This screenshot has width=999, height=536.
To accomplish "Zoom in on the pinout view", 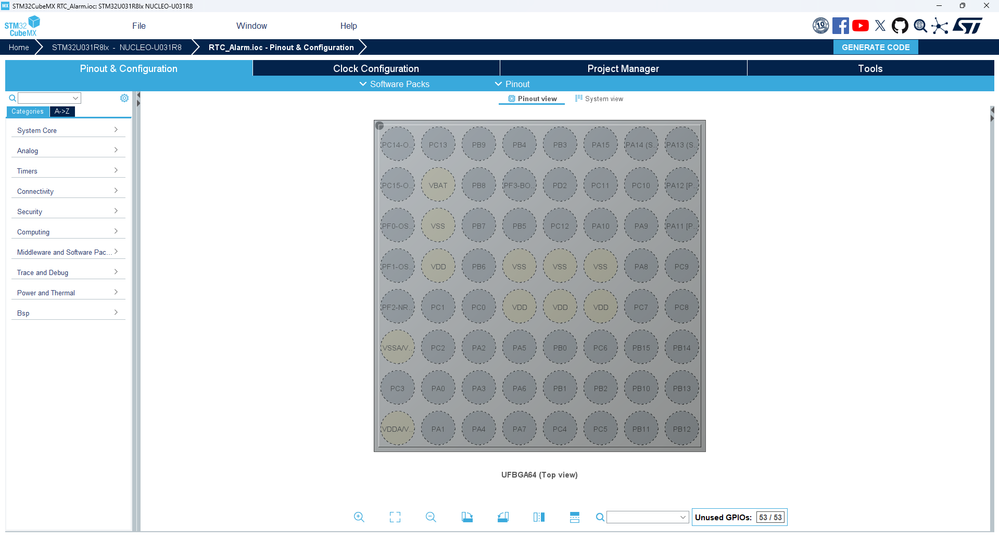I will tap(359, 517).
